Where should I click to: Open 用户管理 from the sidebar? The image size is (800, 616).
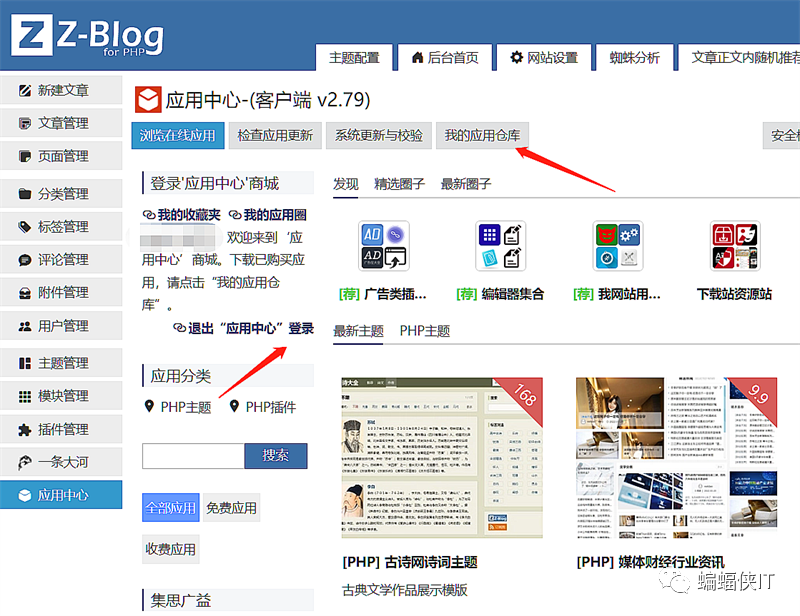[62, 326]
